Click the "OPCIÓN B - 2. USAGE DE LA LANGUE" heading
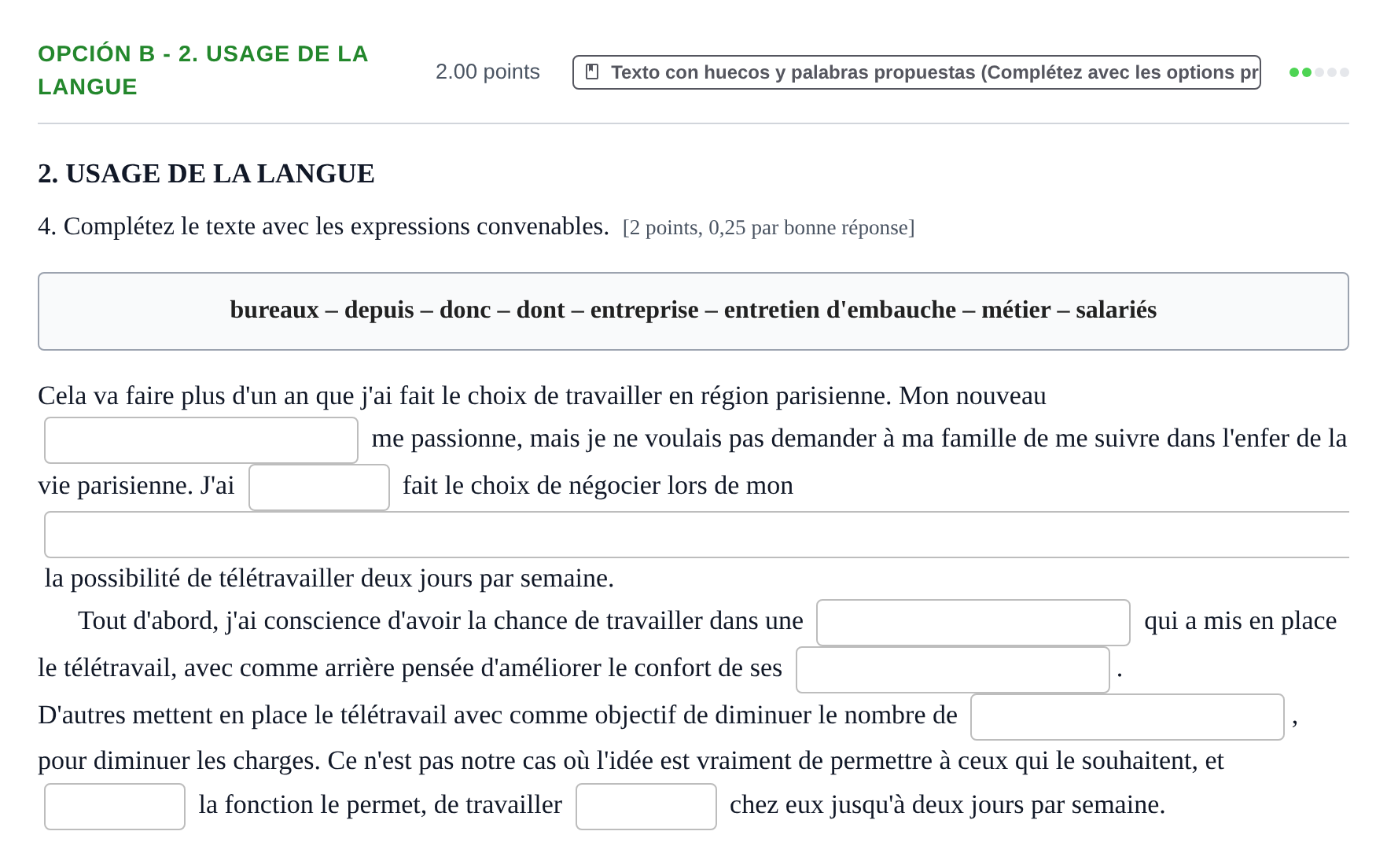 [203, 70]
